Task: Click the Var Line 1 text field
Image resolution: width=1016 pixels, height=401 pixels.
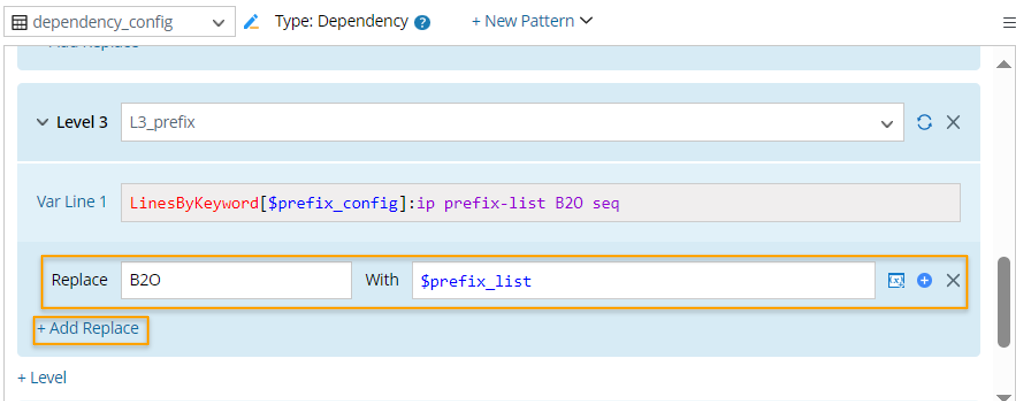Action: point(540,203)
